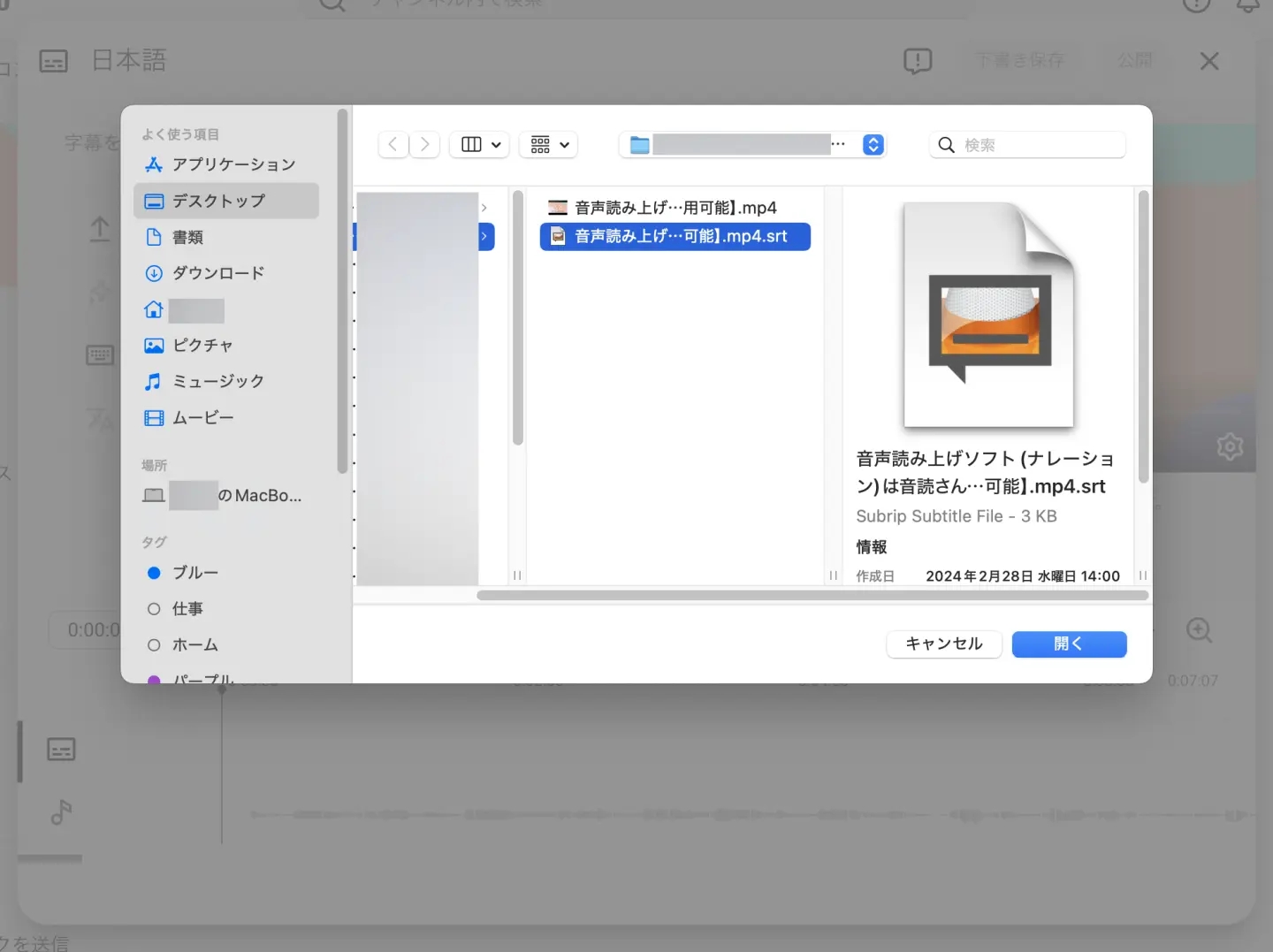Click the upload subtitles icon in the left panel
Screen dimensions: 1273x952
point(100,228)
